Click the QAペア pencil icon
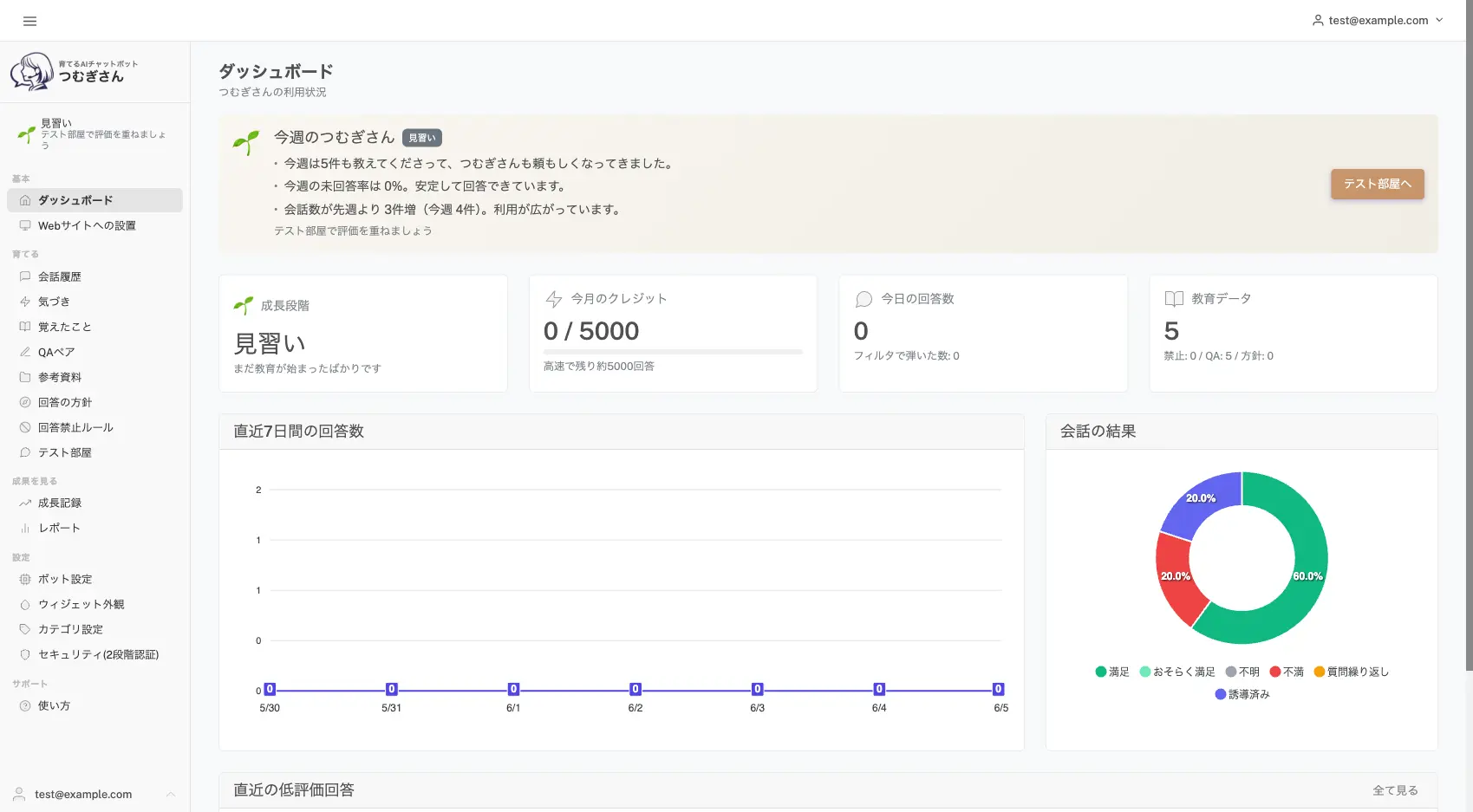This screenshot has height=812, width=1473. (25, 352)
